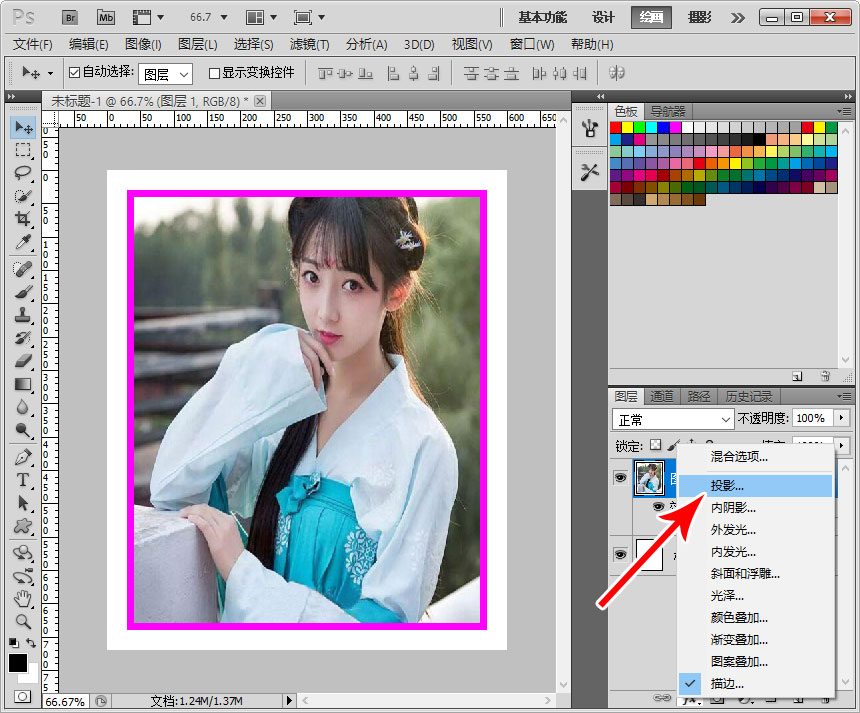The image size is (860, 713).
Task: Close the untitled document tab
Action: (260, 101)
